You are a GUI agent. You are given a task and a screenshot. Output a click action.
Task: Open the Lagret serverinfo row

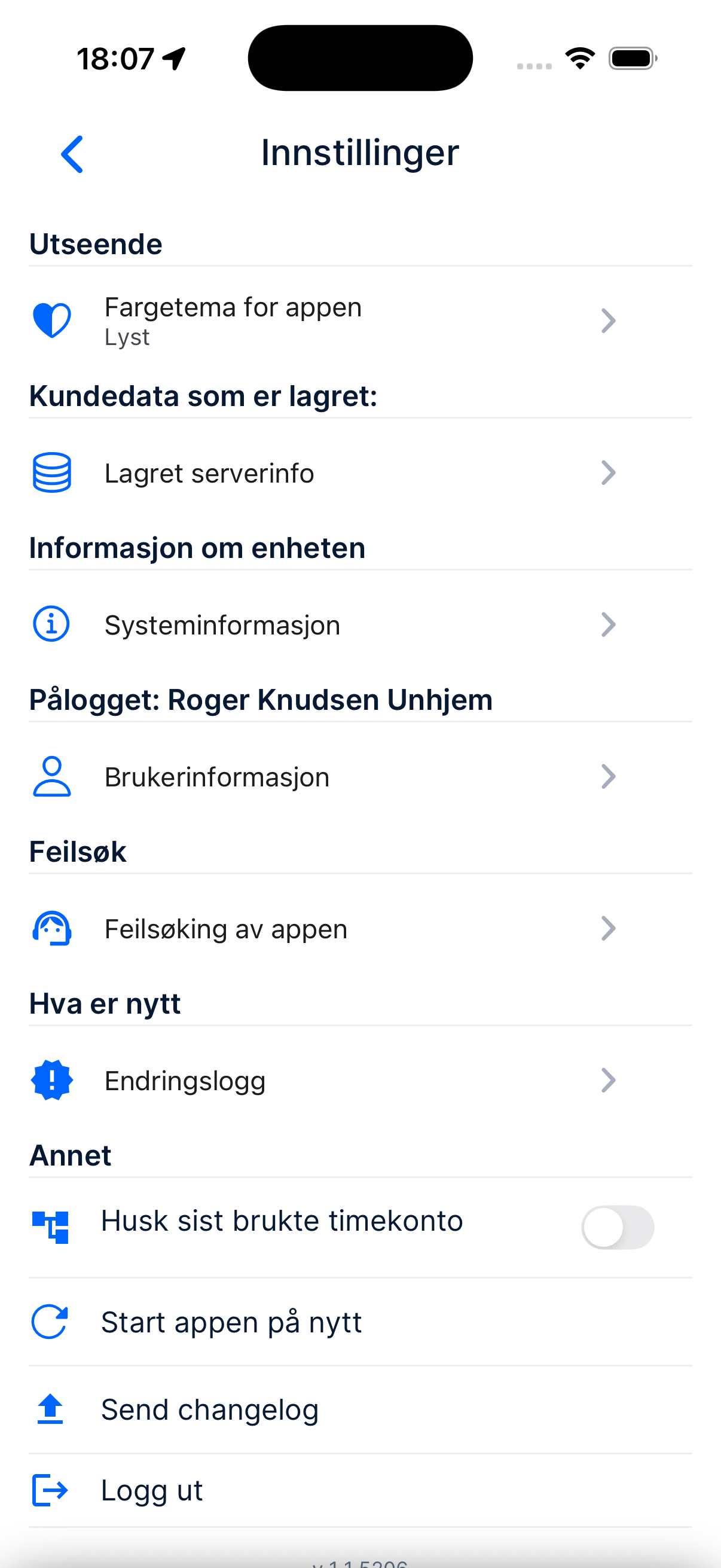click(209, 473)
